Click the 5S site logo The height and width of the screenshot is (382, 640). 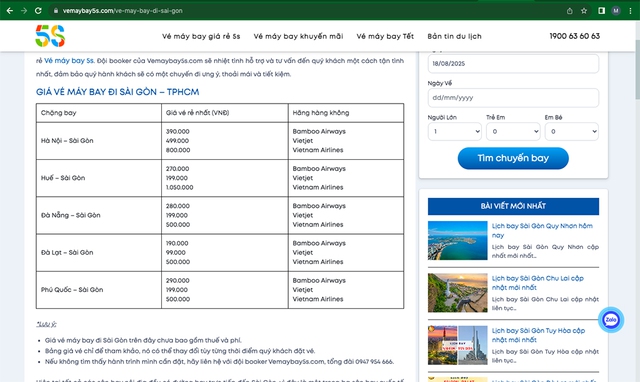[50, 36]
